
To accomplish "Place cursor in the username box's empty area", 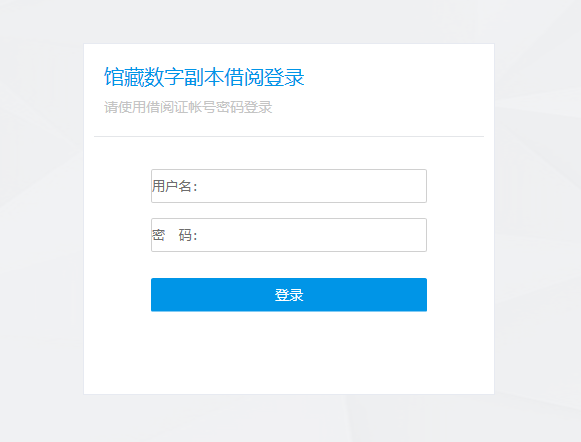I will click(311, 186).
